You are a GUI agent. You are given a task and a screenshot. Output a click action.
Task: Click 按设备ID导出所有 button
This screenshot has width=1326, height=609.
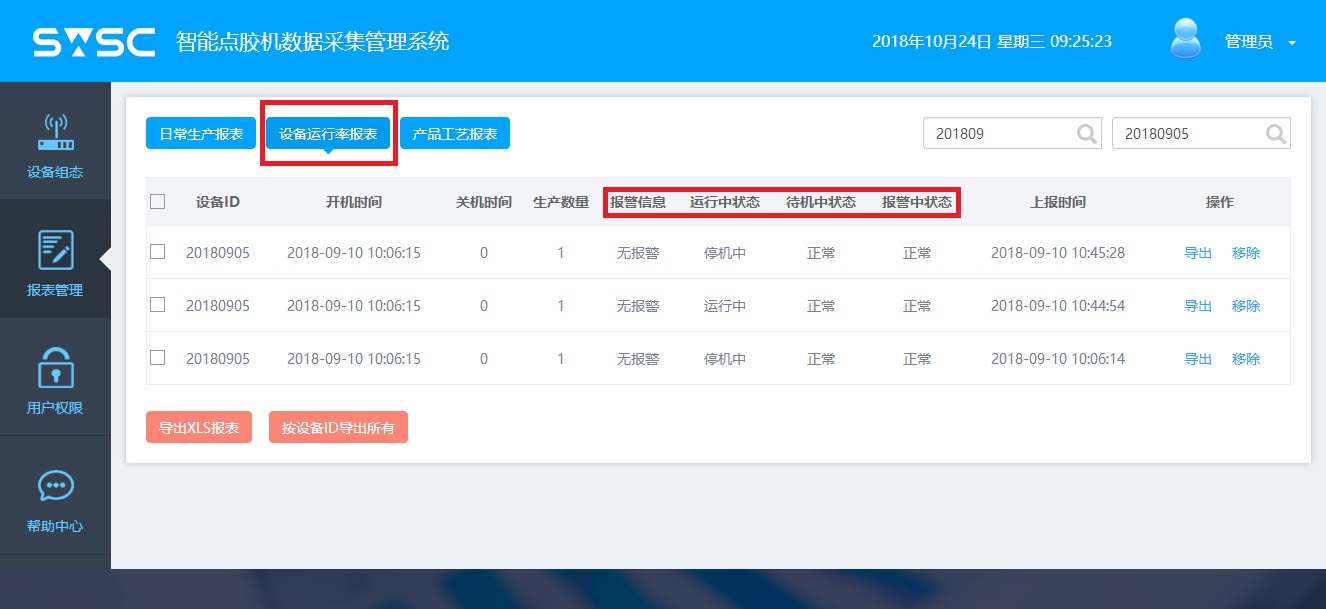tap(338, 427)
